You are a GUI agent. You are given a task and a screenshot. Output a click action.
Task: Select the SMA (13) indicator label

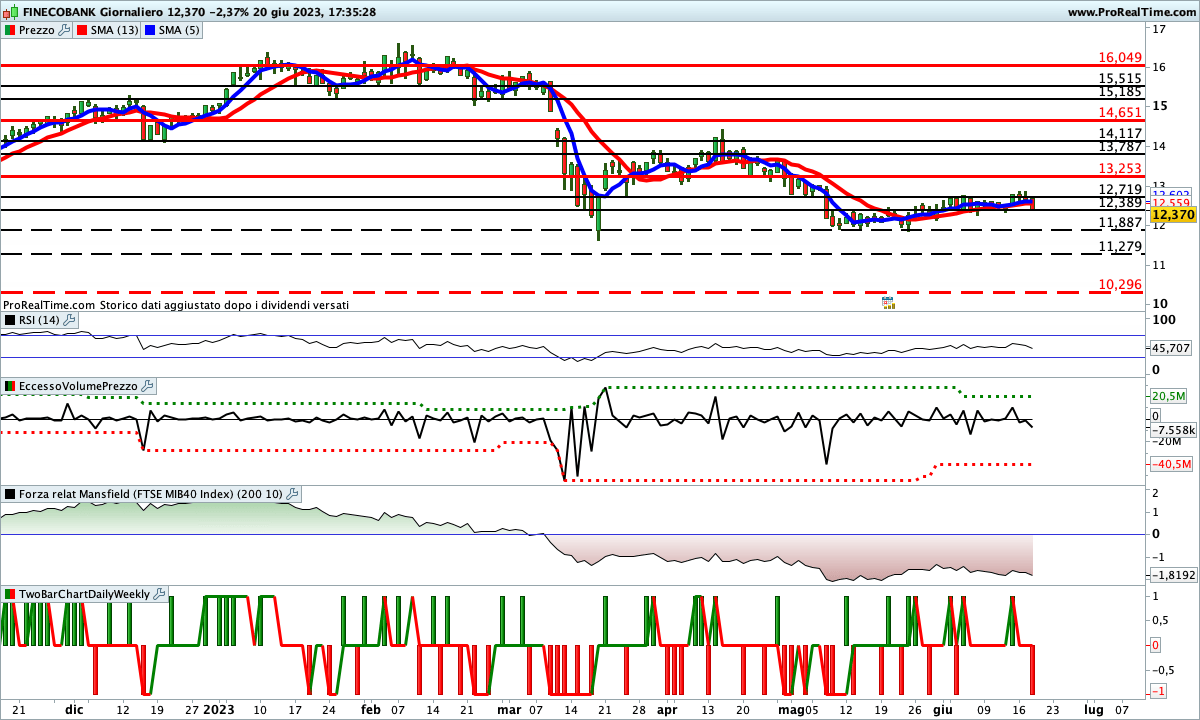[x=114, y=30]
